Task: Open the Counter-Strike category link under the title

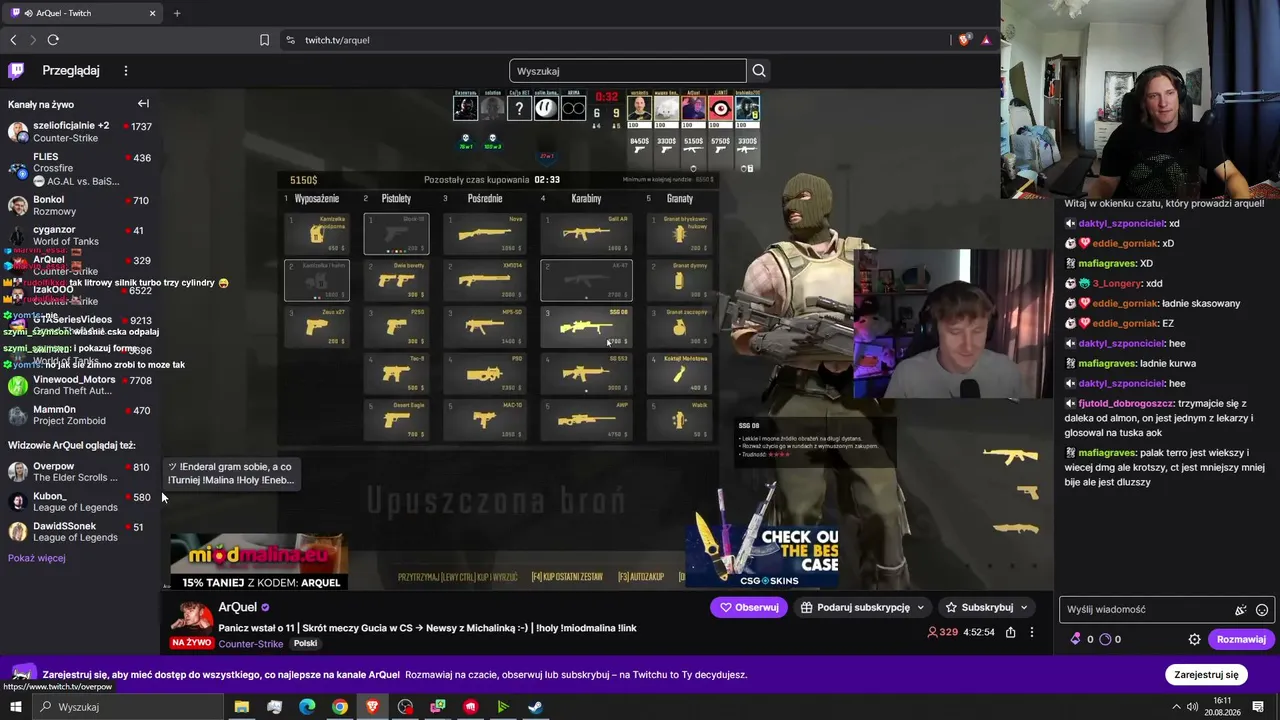Action: 250,644
